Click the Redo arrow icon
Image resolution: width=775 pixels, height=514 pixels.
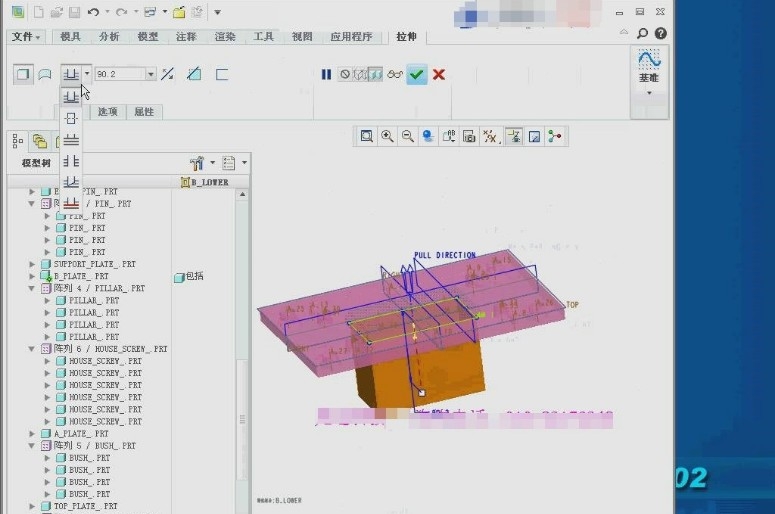point(121,12)
